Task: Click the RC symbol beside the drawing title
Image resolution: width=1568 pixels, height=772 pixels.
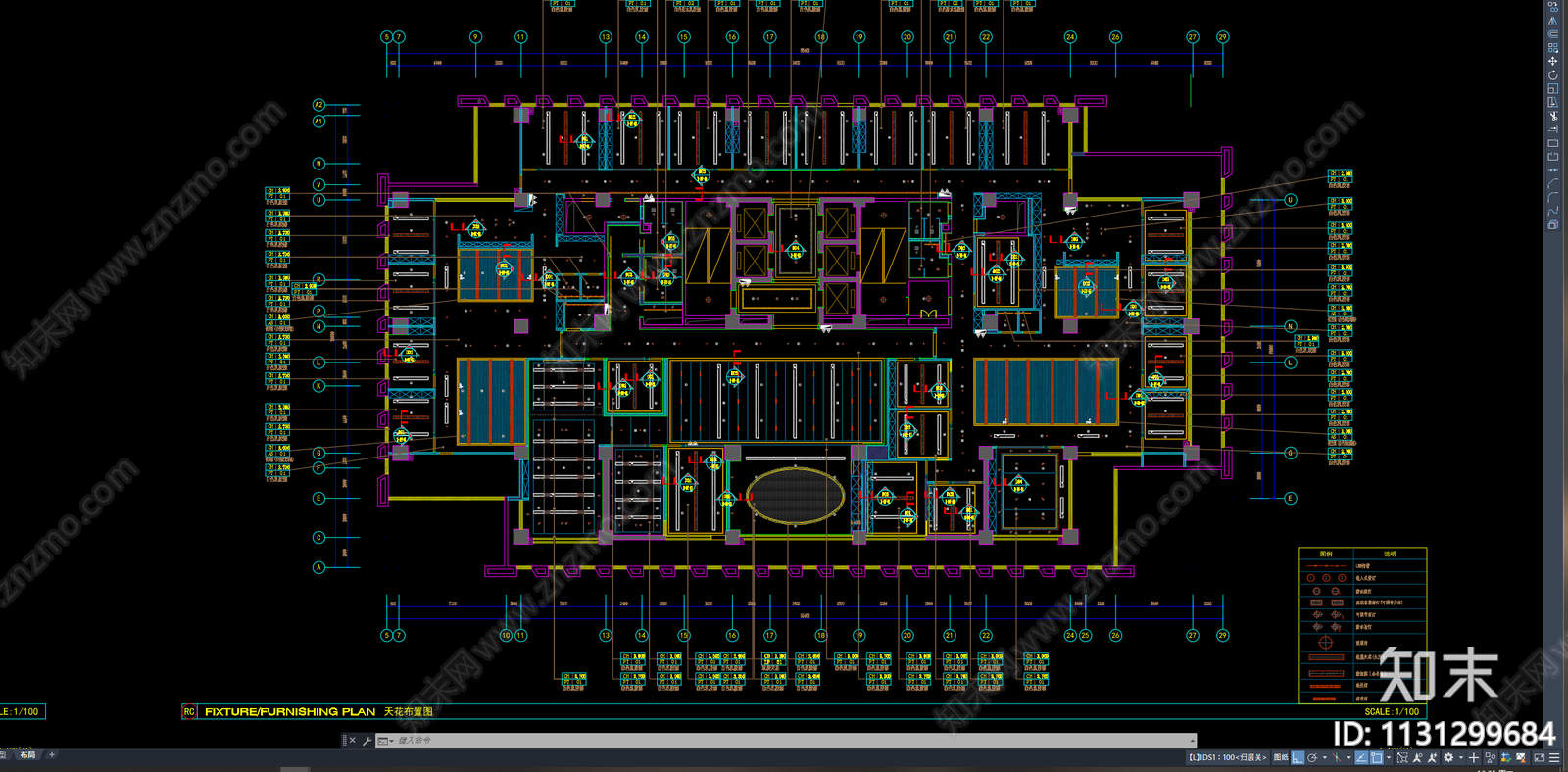Action: tap(189, 712)
